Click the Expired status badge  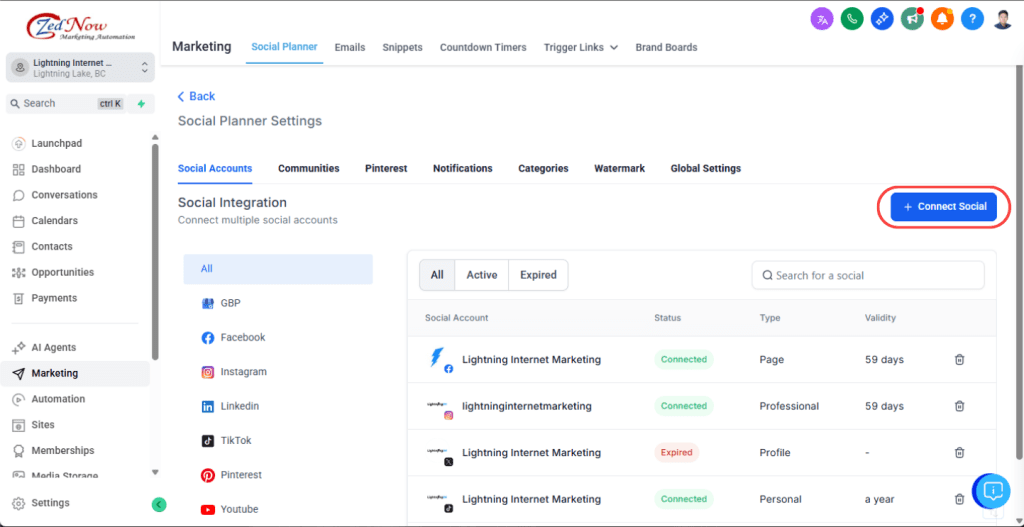pos(677,452)
